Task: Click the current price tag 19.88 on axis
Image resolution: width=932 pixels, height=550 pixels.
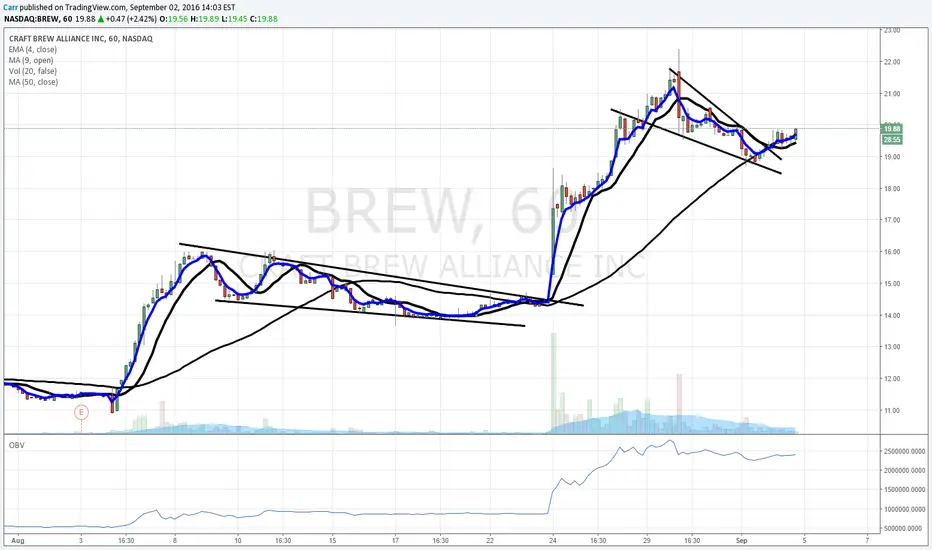Action: point(892,129)
